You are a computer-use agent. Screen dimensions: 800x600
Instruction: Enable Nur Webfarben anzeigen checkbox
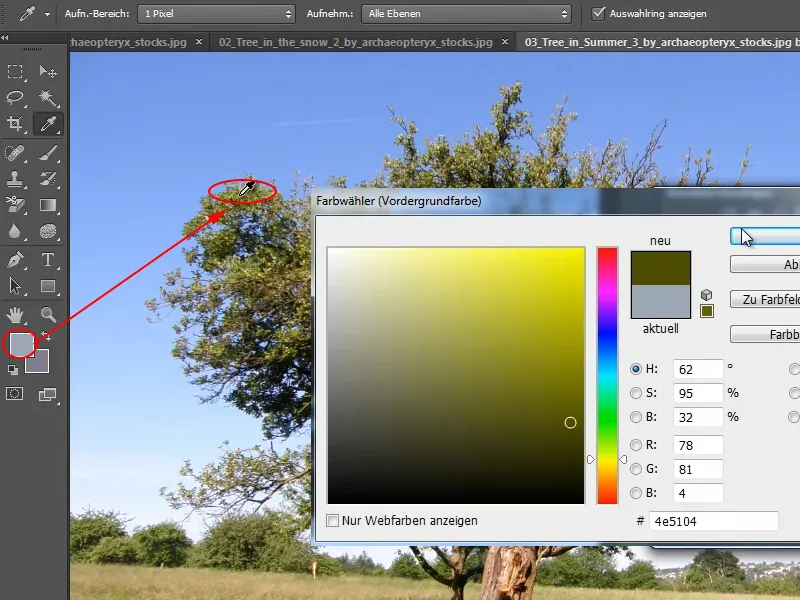(x=332, y=520)
